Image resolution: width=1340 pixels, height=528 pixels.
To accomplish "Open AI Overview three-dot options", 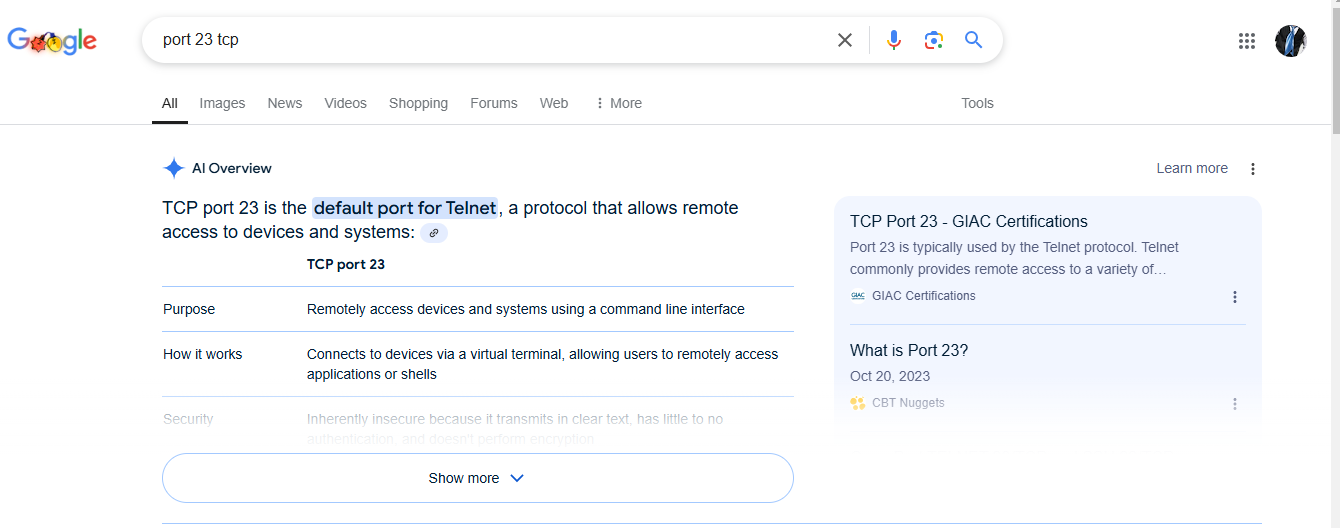I will (x=1253, y=169).
